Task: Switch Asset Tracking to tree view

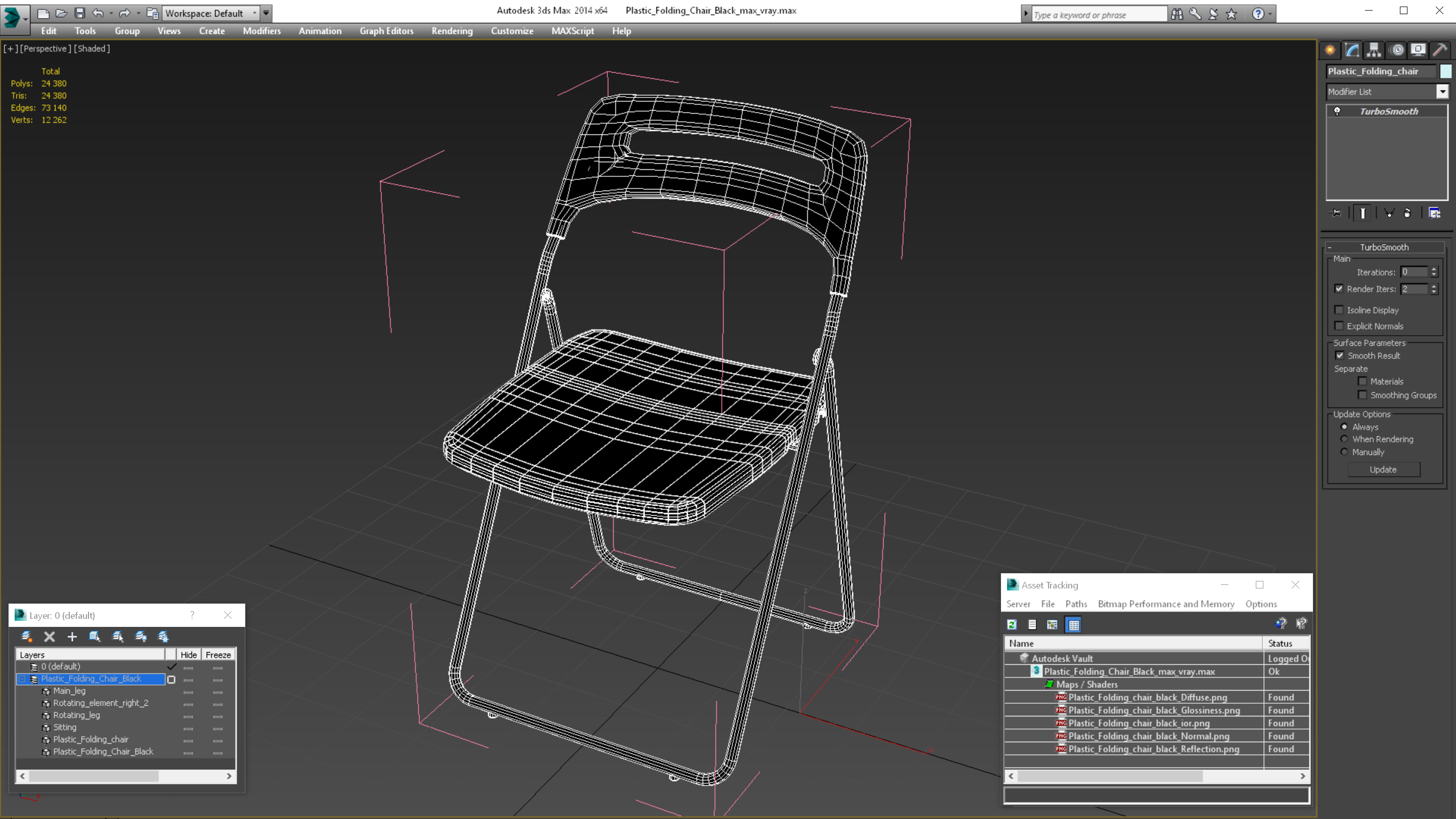Action: [x=1053, y=624]
